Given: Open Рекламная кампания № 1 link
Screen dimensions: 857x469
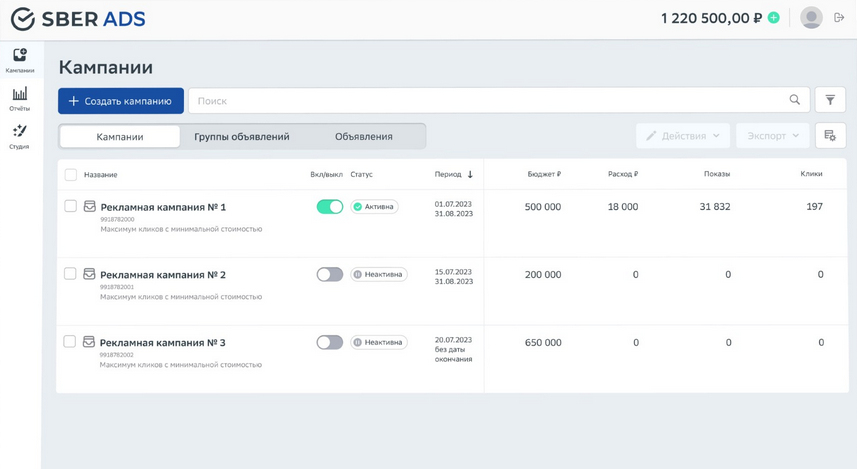Looking at the screenshot, I should [163, 207].
